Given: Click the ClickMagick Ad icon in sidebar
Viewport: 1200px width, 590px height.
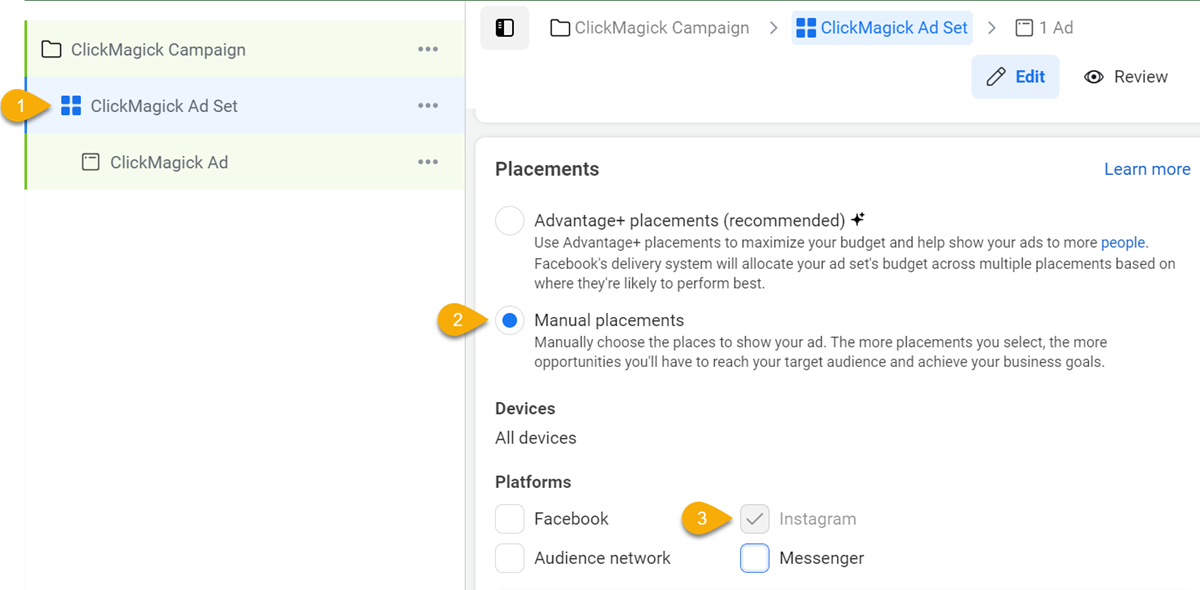Looking at the screenshot, I should tap(90, 162).
